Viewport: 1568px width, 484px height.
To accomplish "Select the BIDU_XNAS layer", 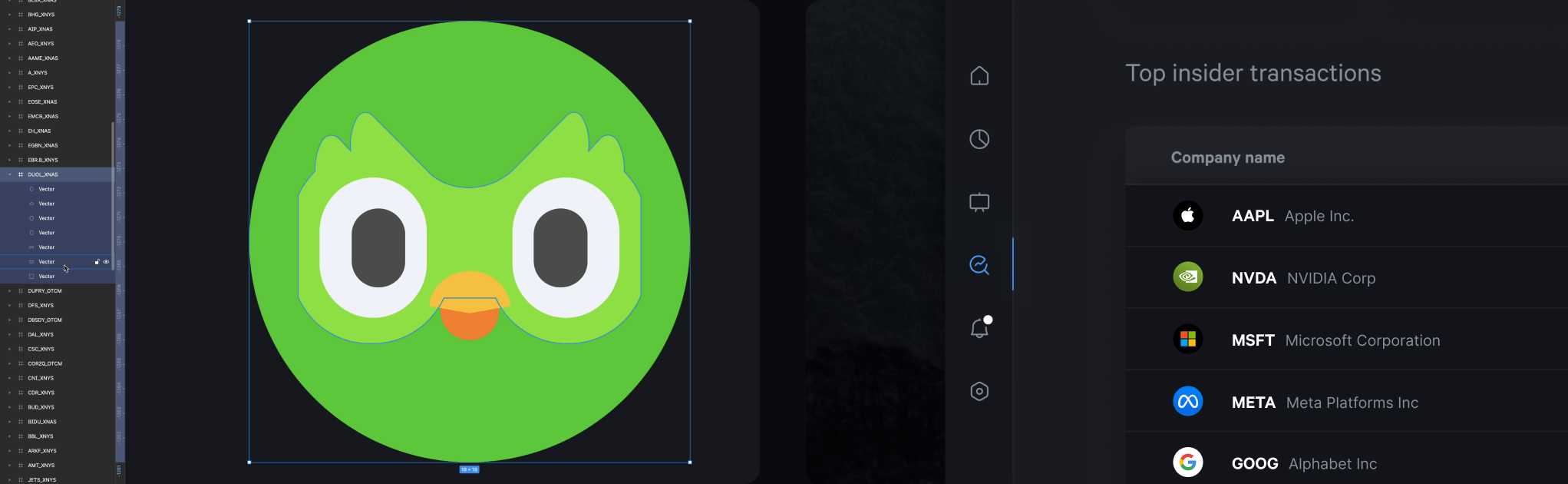I will [x=42, y=422].
